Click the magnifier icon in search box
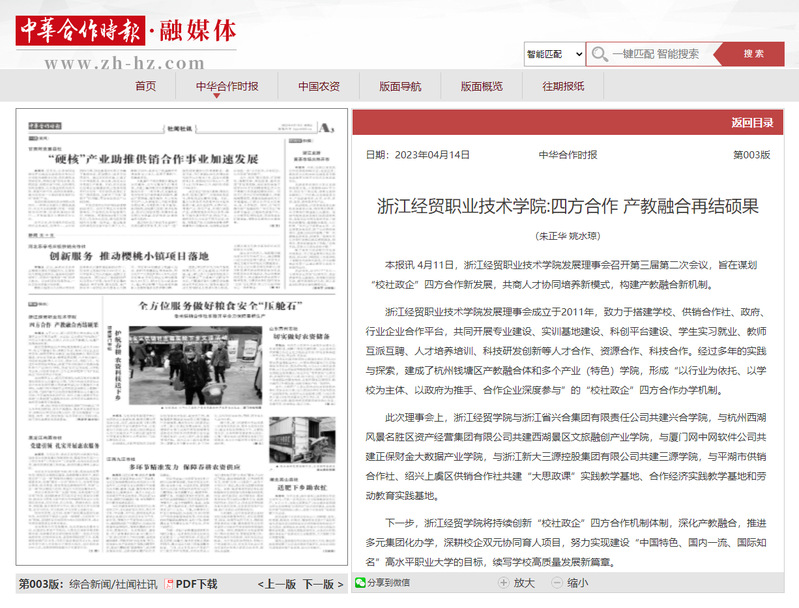The image size is (799, 608). coord(598,54)
